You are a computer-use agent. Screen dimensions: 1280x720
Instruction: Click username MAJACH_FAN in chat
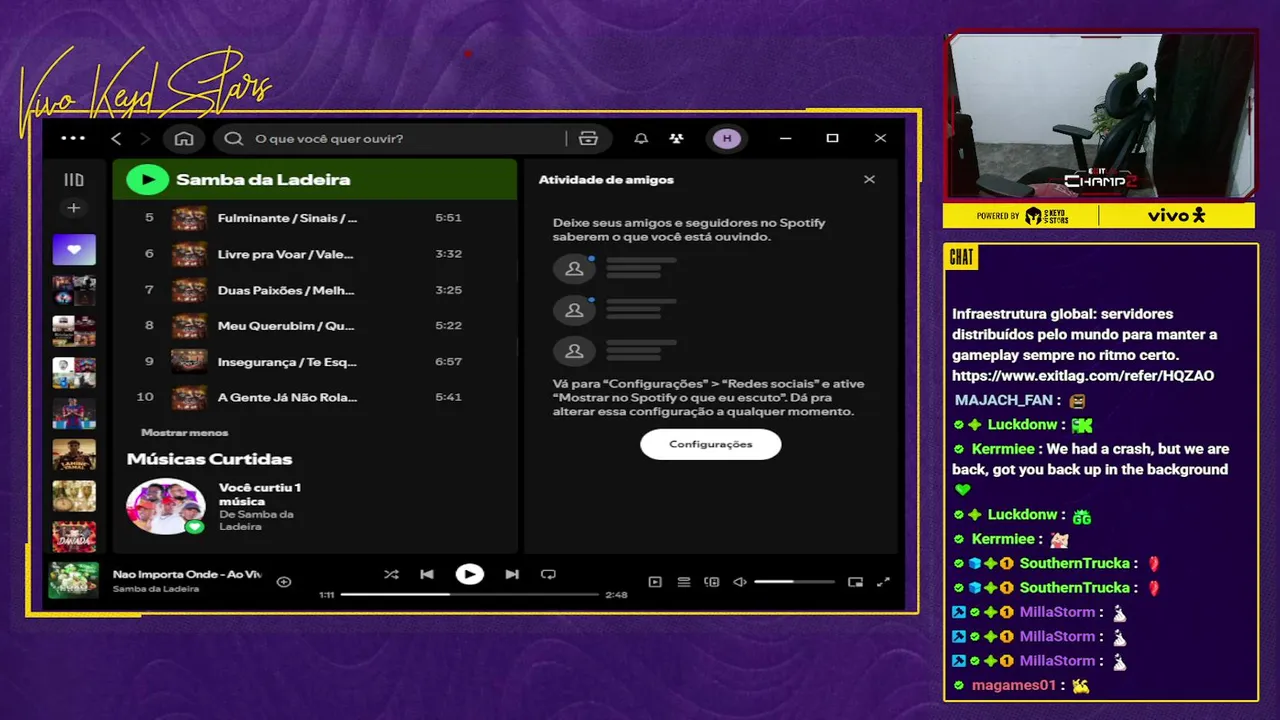1003,400
